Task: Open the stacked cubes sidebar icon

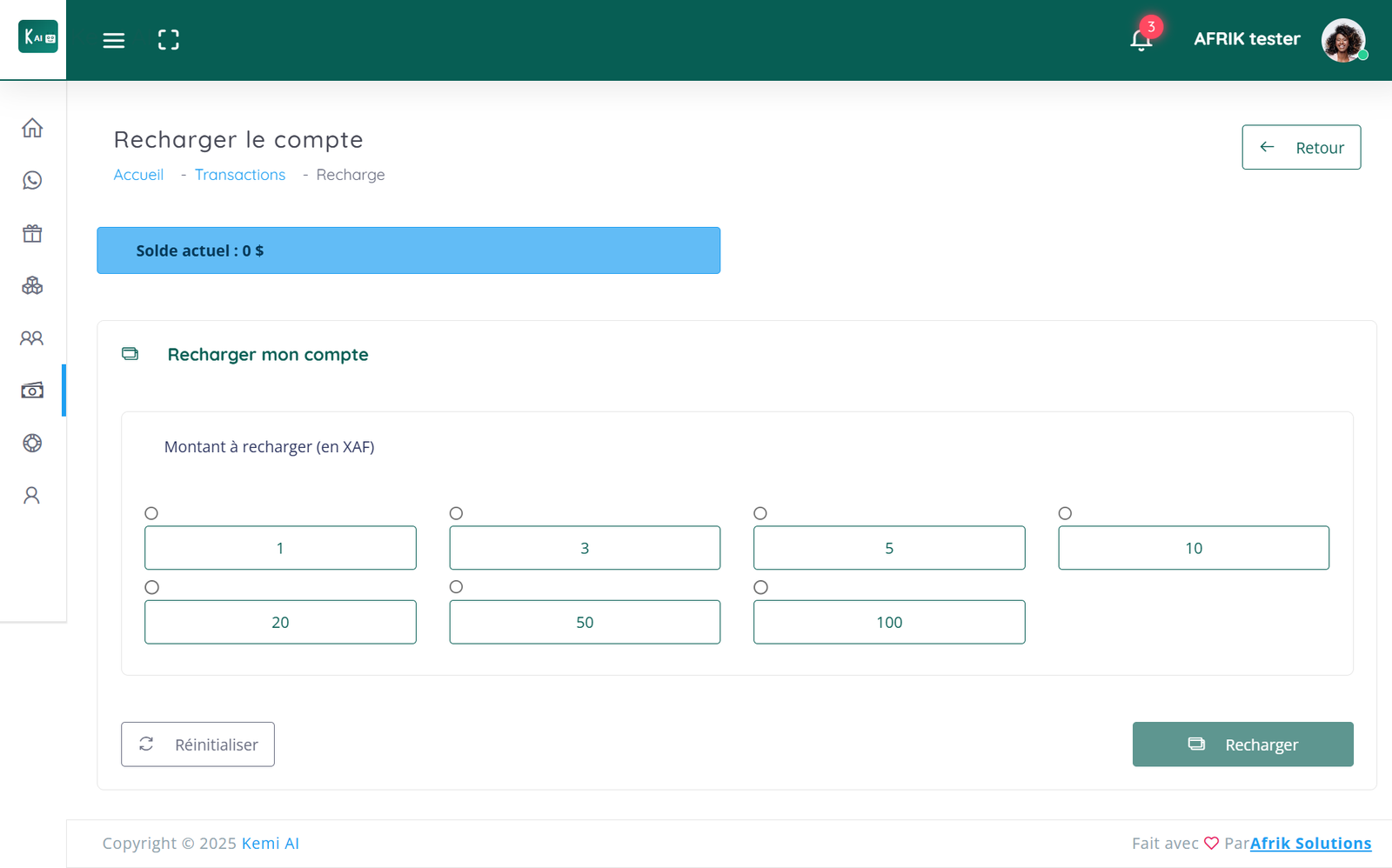Action: point(32,285)
